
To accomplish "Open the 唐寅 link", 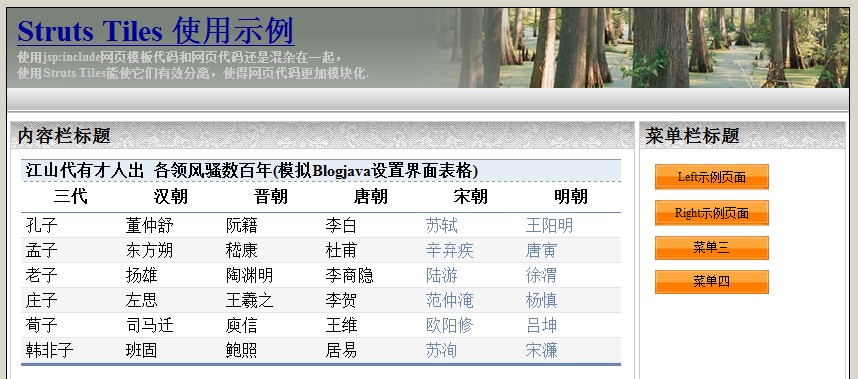I will click(x=541, y=250).
